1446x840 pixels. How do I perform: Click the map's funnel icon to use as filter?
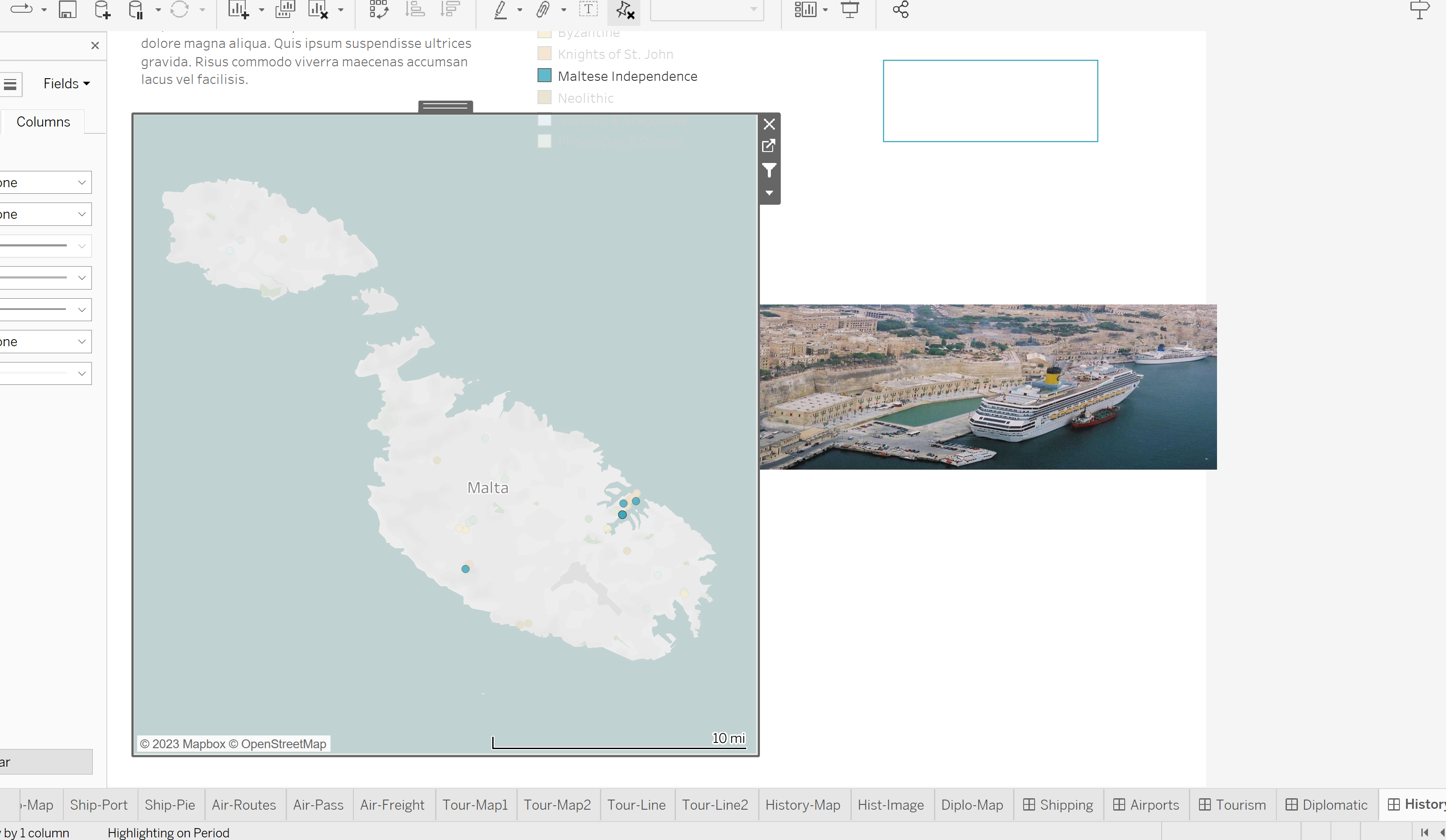(769, 170)
